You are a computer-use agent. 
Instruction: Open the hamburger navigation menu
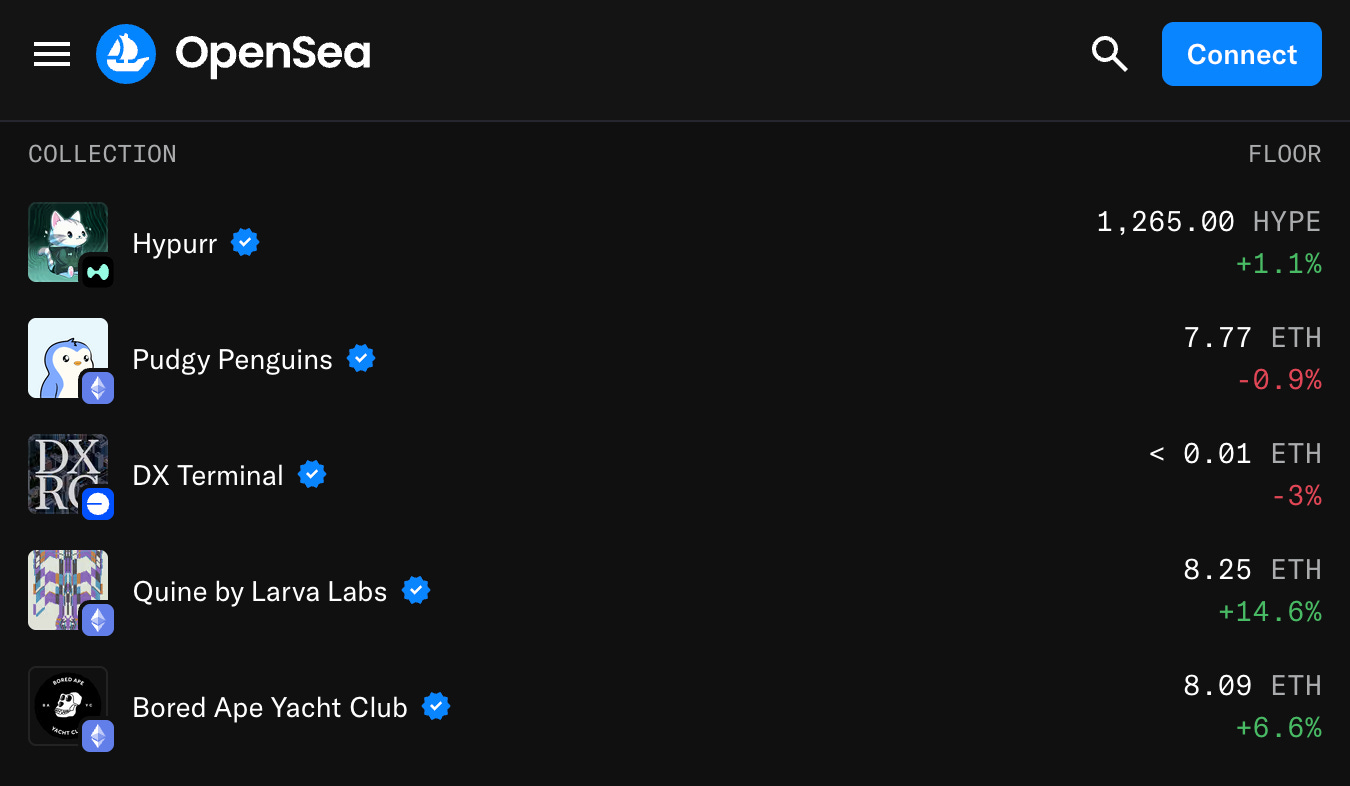(x=52, y=54)
